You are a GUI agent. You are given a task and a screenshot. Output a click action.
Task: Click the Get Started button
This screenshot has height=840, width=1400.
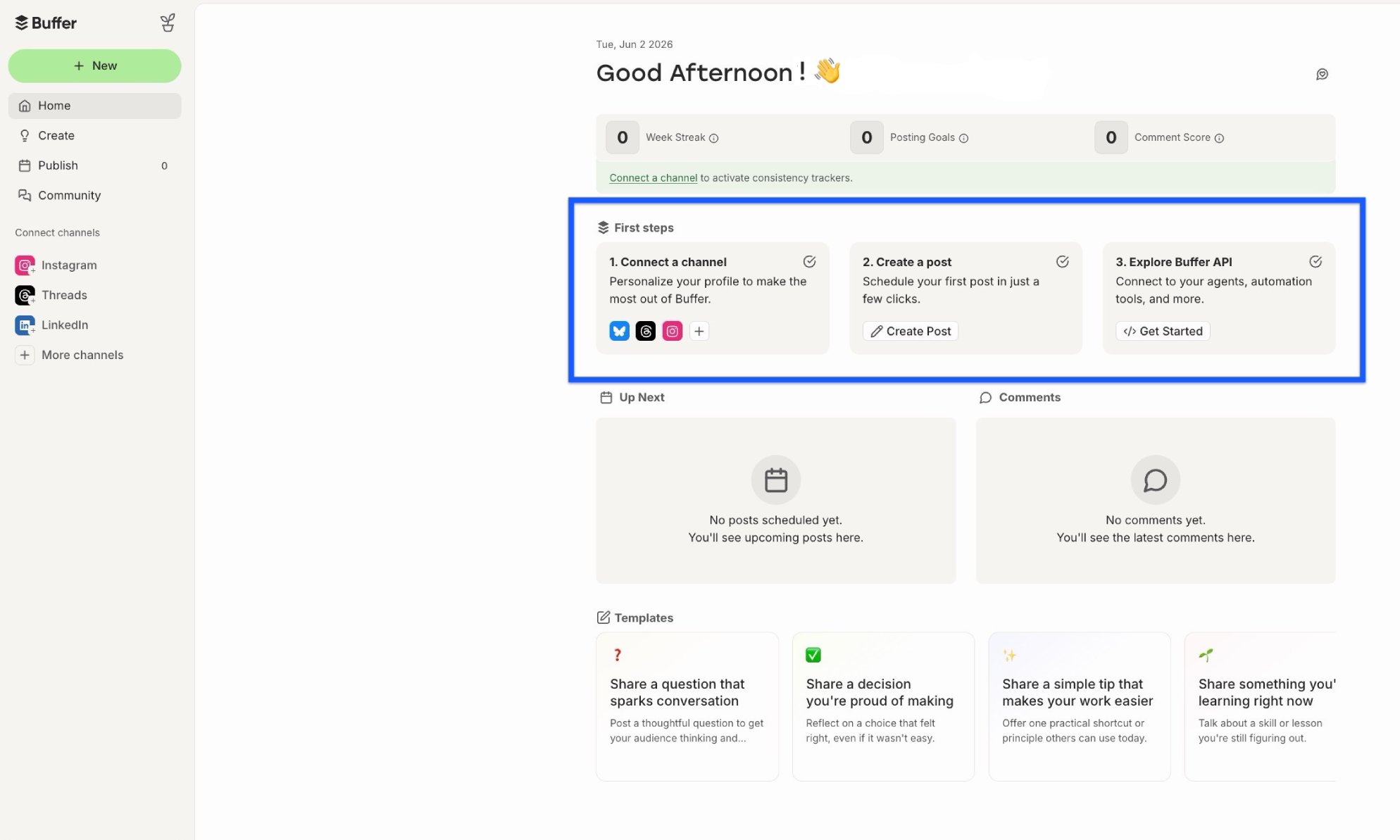pos(1163,331)
